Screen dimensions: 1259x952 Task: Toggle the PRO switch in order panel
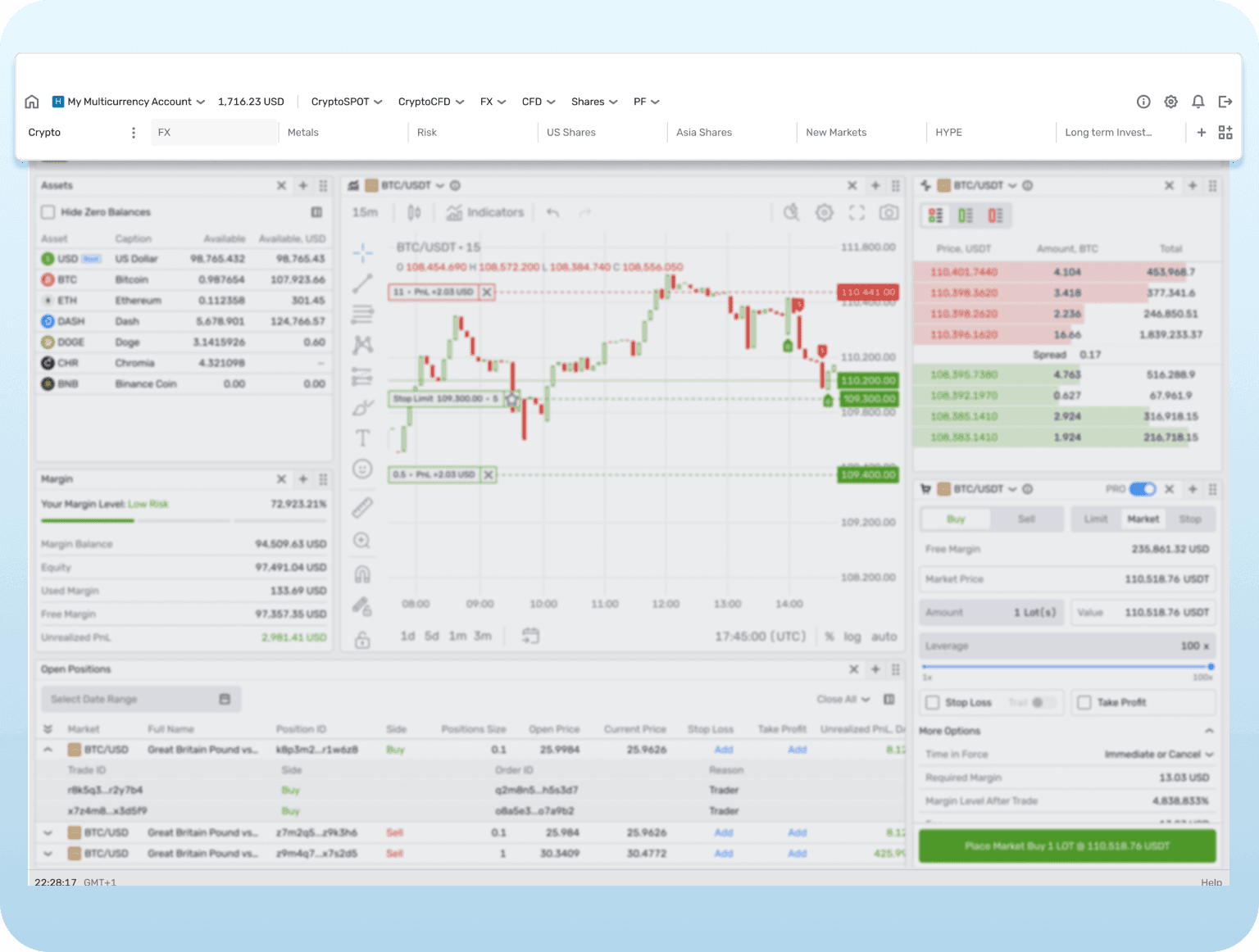coord(1143,489)
